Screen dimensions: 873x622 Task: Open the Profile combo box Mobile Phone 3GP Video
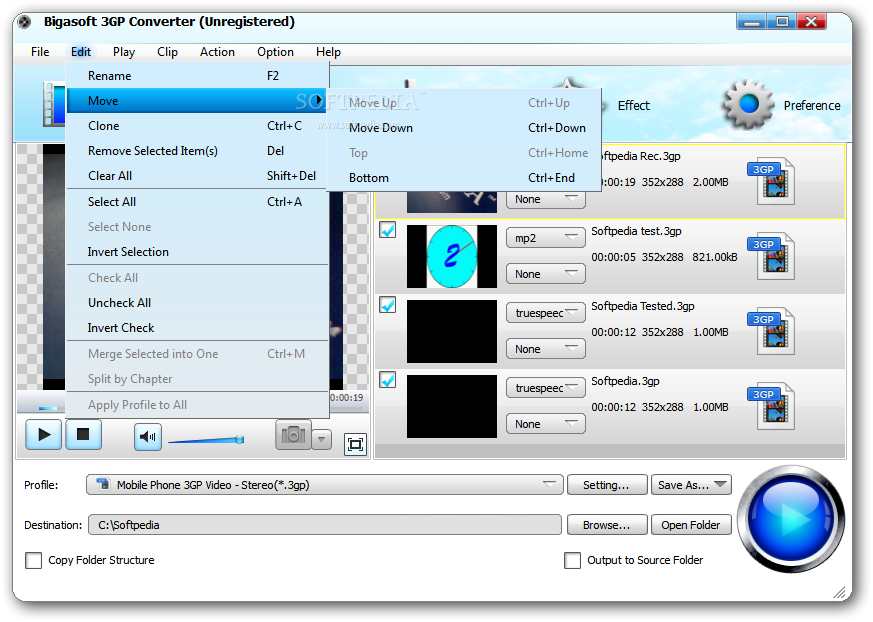[x=325, y=485]
